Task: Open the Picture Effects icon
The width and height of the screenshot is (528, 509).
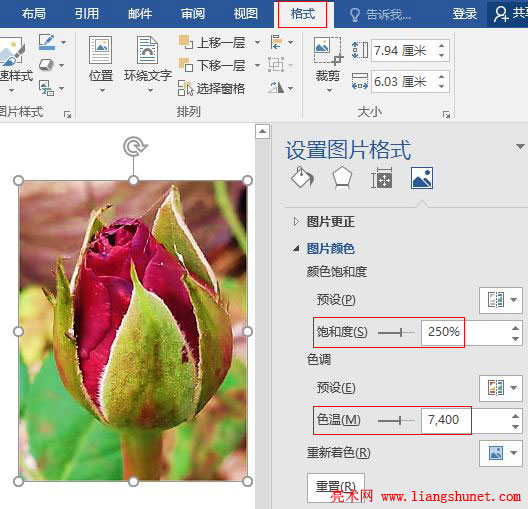Action: [46, 65]
